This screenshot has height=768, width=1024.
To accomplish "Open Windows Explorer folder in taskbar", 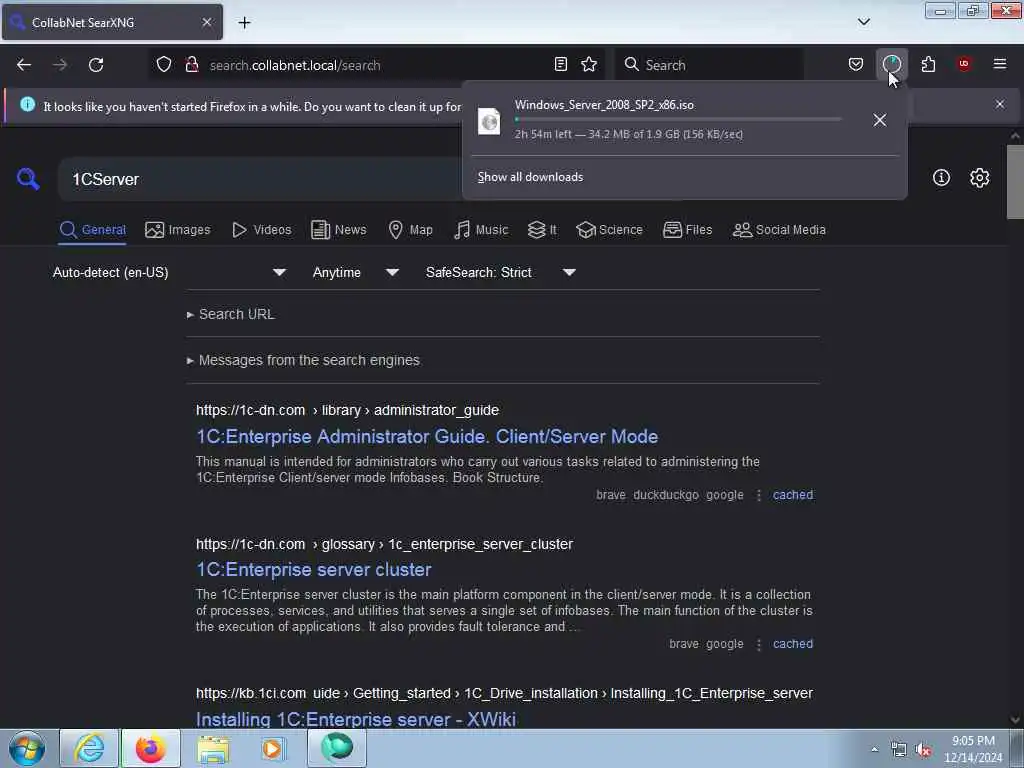I will (213, 748).
